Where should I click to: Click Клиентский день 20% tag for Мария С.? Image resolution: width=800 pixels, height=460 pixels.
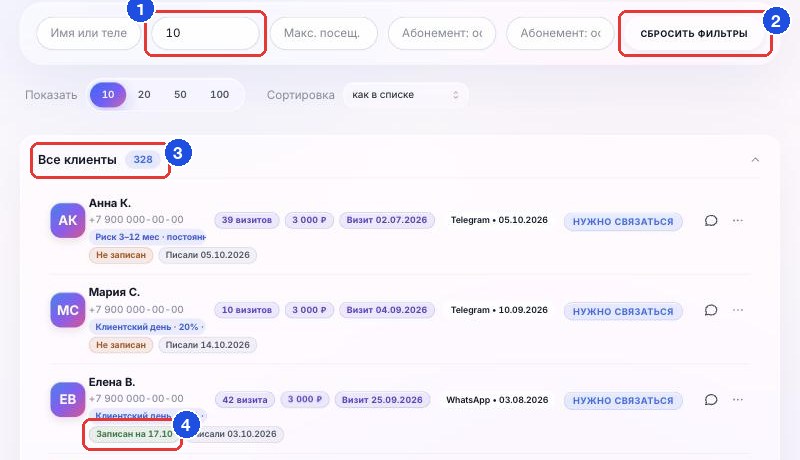tap(148, 327)
